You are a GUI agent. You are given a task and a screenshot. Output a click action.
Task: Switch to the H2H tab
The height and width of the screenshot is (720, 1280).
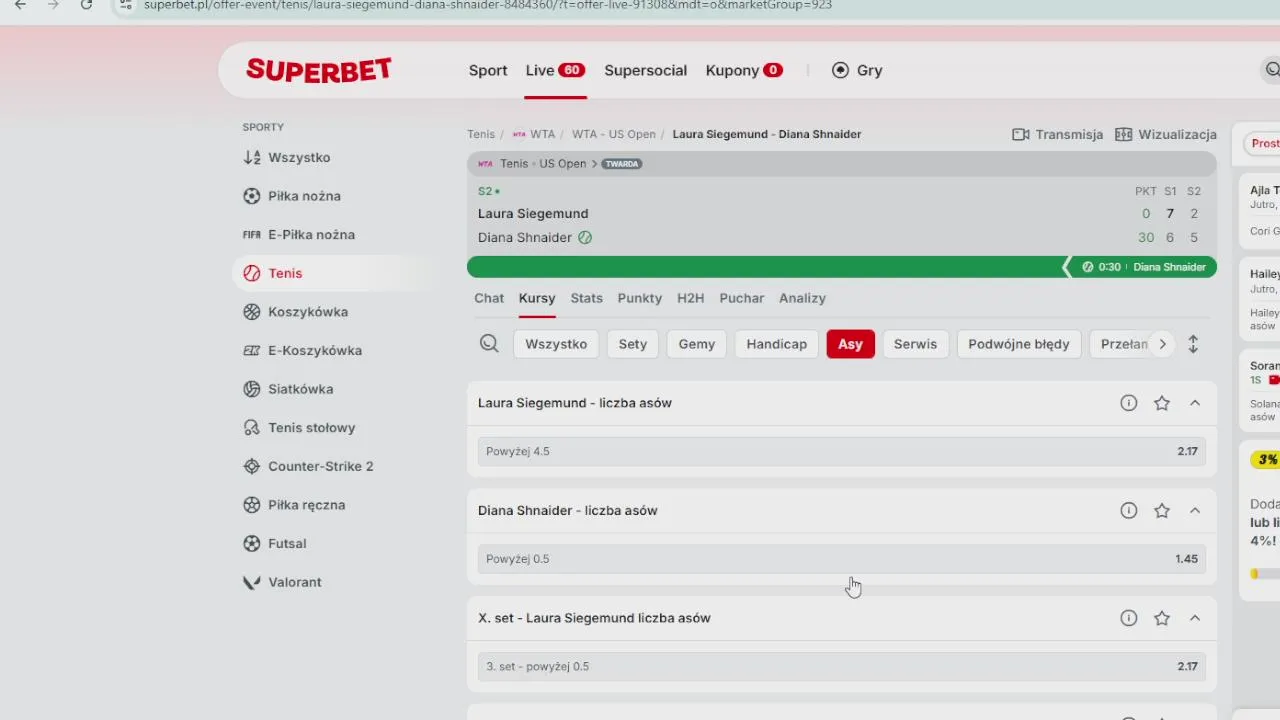(690, 298)
